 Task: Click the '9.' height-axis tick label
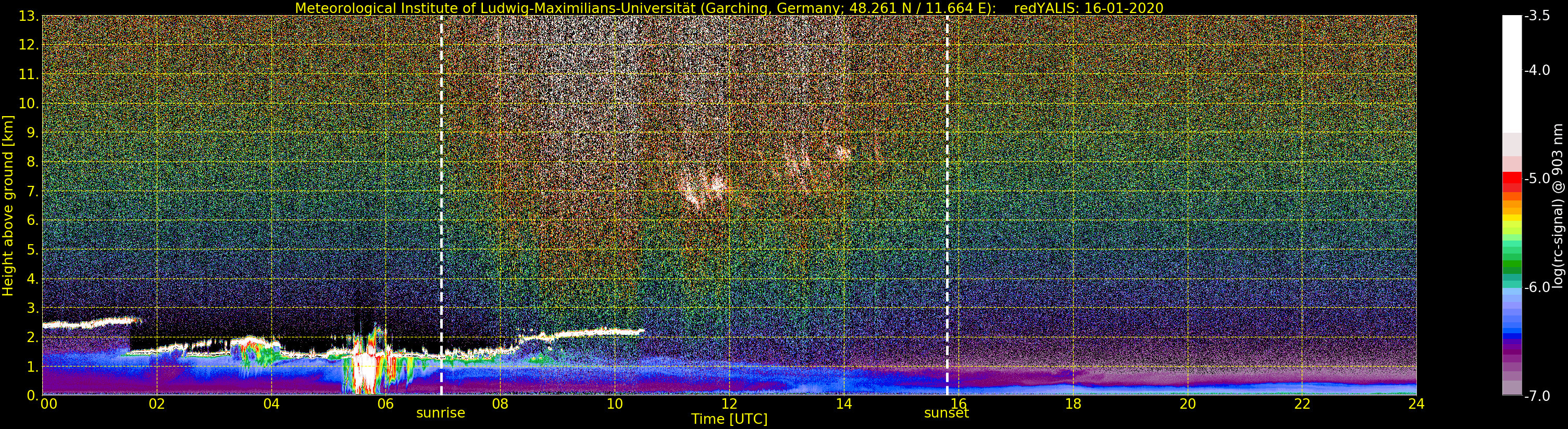[33, 133]
